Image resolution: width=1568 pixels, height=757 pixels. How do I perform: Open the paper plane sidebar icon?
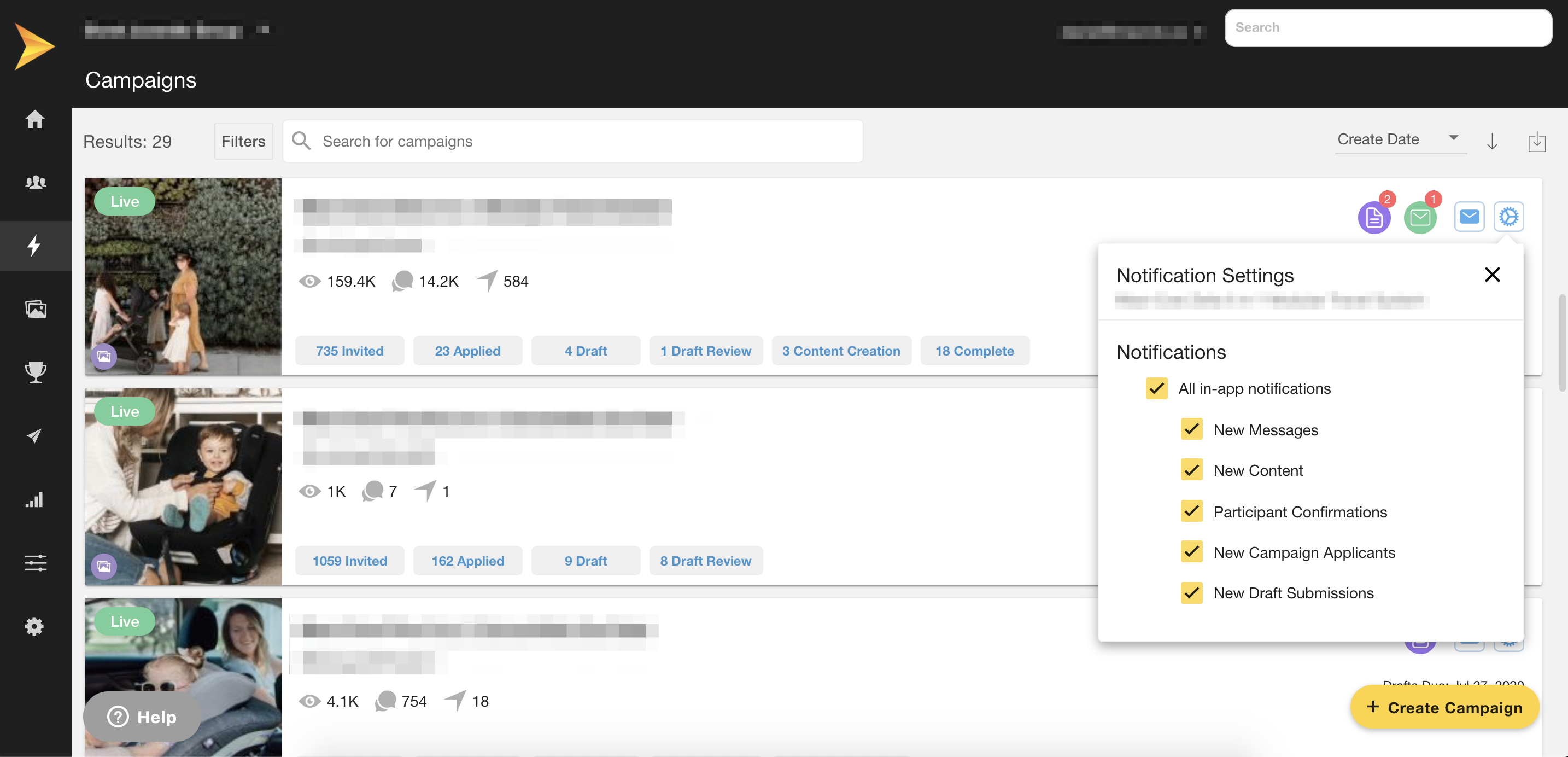(x=34, y=435)
